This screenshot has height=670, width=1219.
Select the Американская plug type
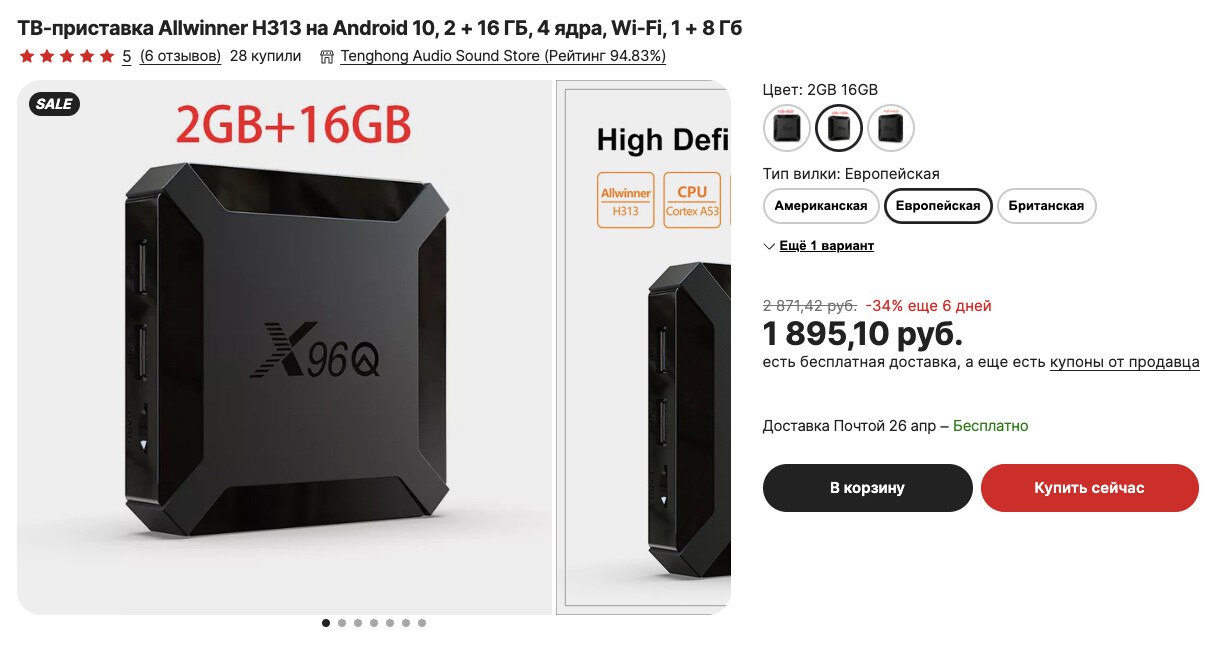point(821,206)
